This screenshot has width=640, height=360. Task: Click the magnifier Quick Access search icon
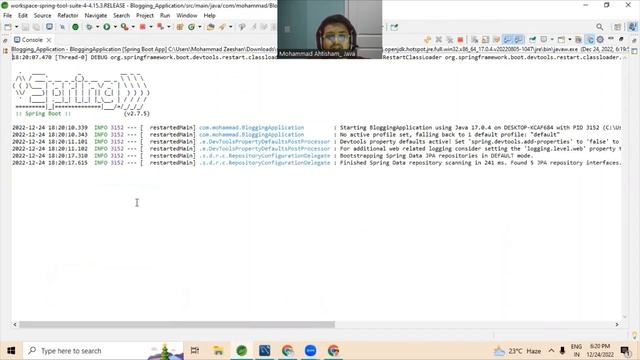[x=600, y=27]
